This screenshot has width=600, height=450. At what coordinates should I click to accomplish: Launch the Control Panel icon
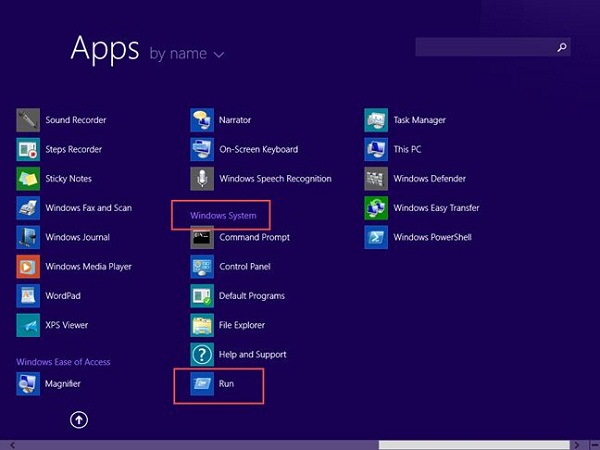(202, 267)
